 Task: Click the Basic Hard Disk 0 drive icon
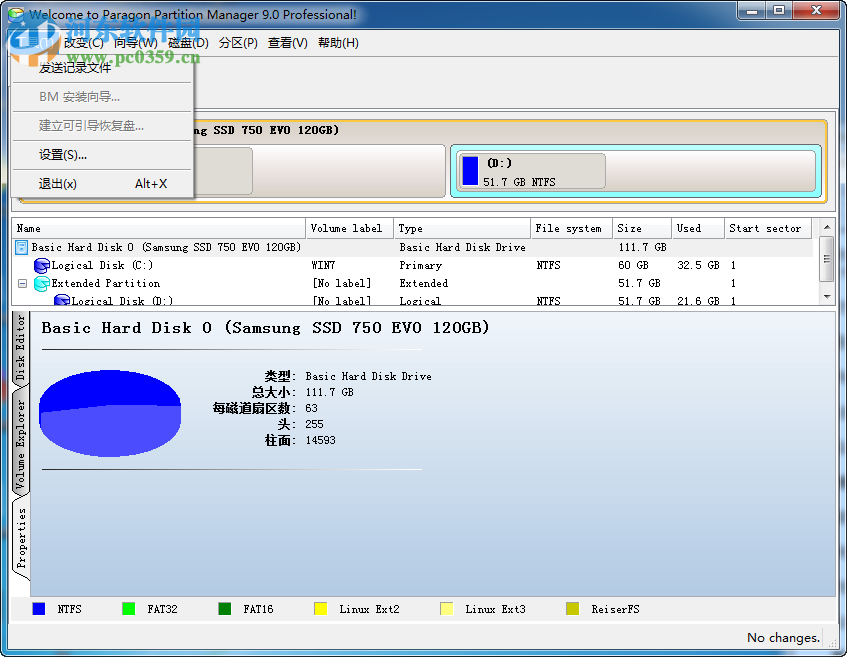[21, 247]
